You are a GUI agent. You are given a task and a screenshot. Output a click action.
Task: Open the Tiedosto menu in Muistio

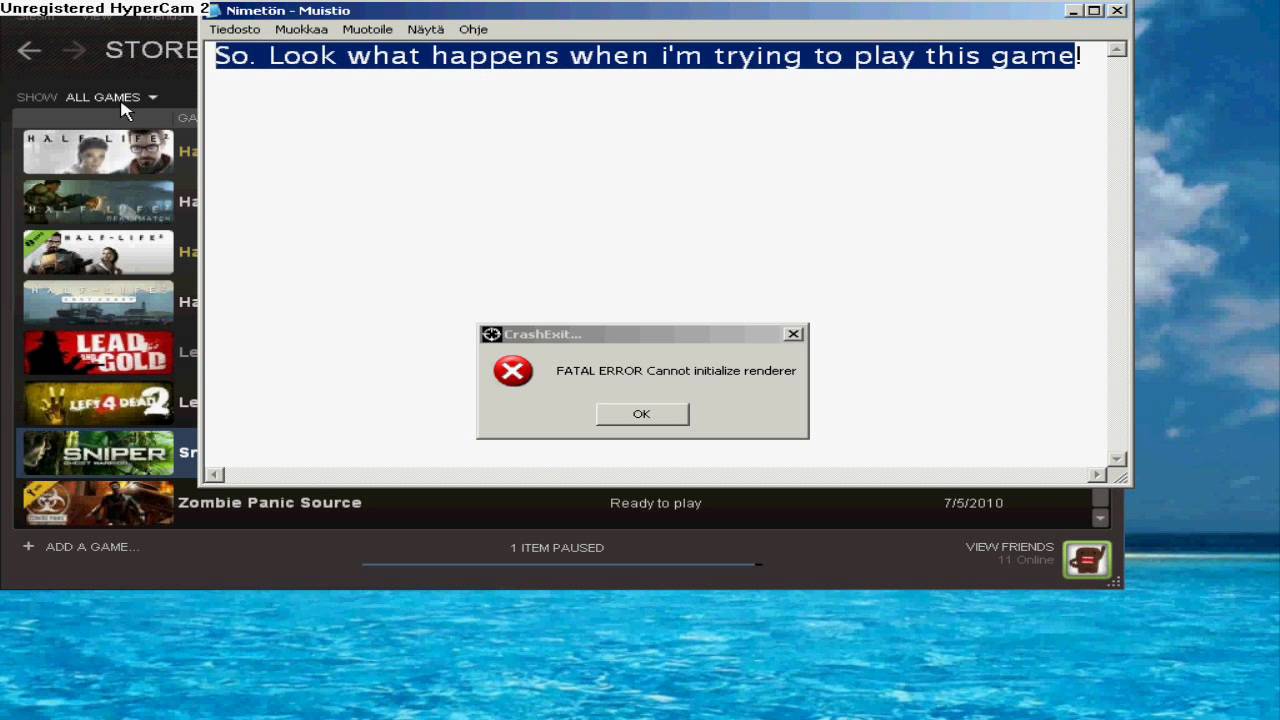[x=235, y=29]
